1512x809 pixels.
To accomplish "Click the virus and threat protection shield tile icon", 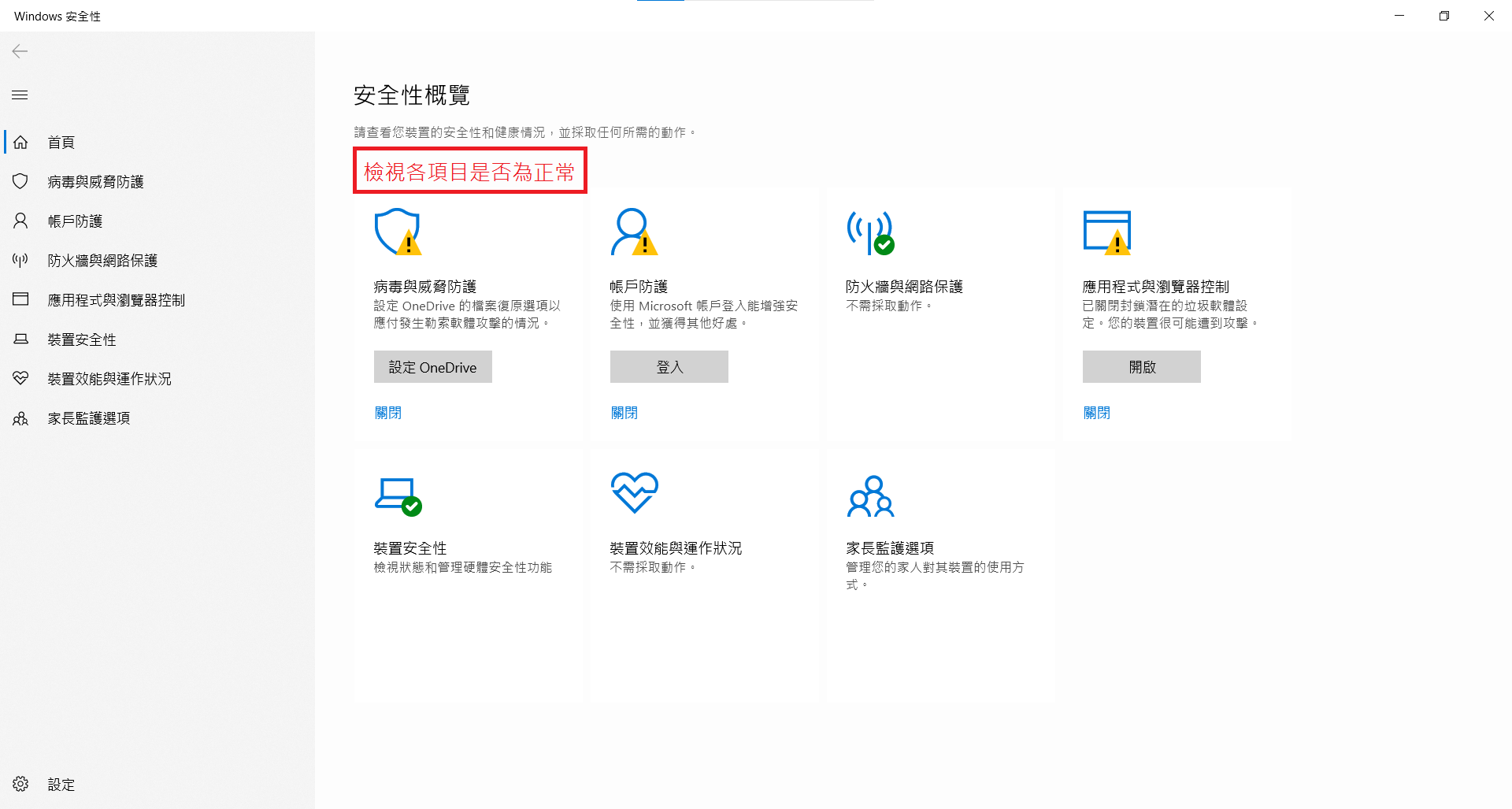I will [x=398, y=232].
